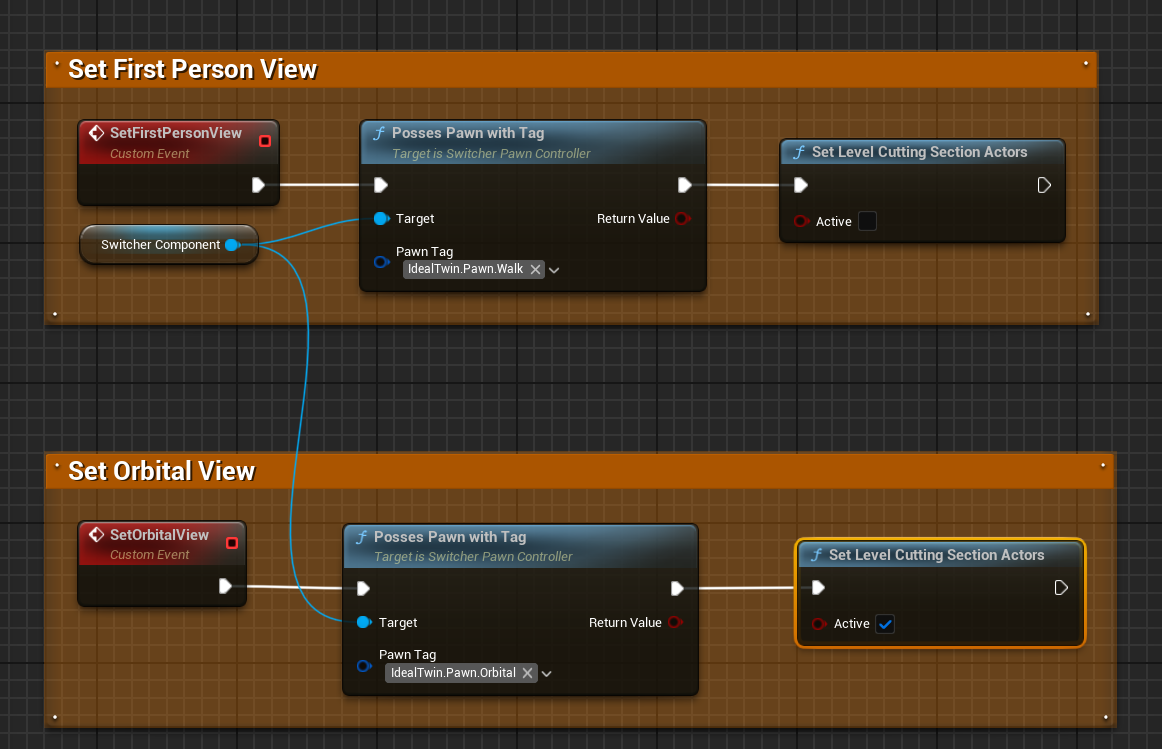Enable the Active checkbox in First Person View
The image size is (1162, 749).
(867, 221)
